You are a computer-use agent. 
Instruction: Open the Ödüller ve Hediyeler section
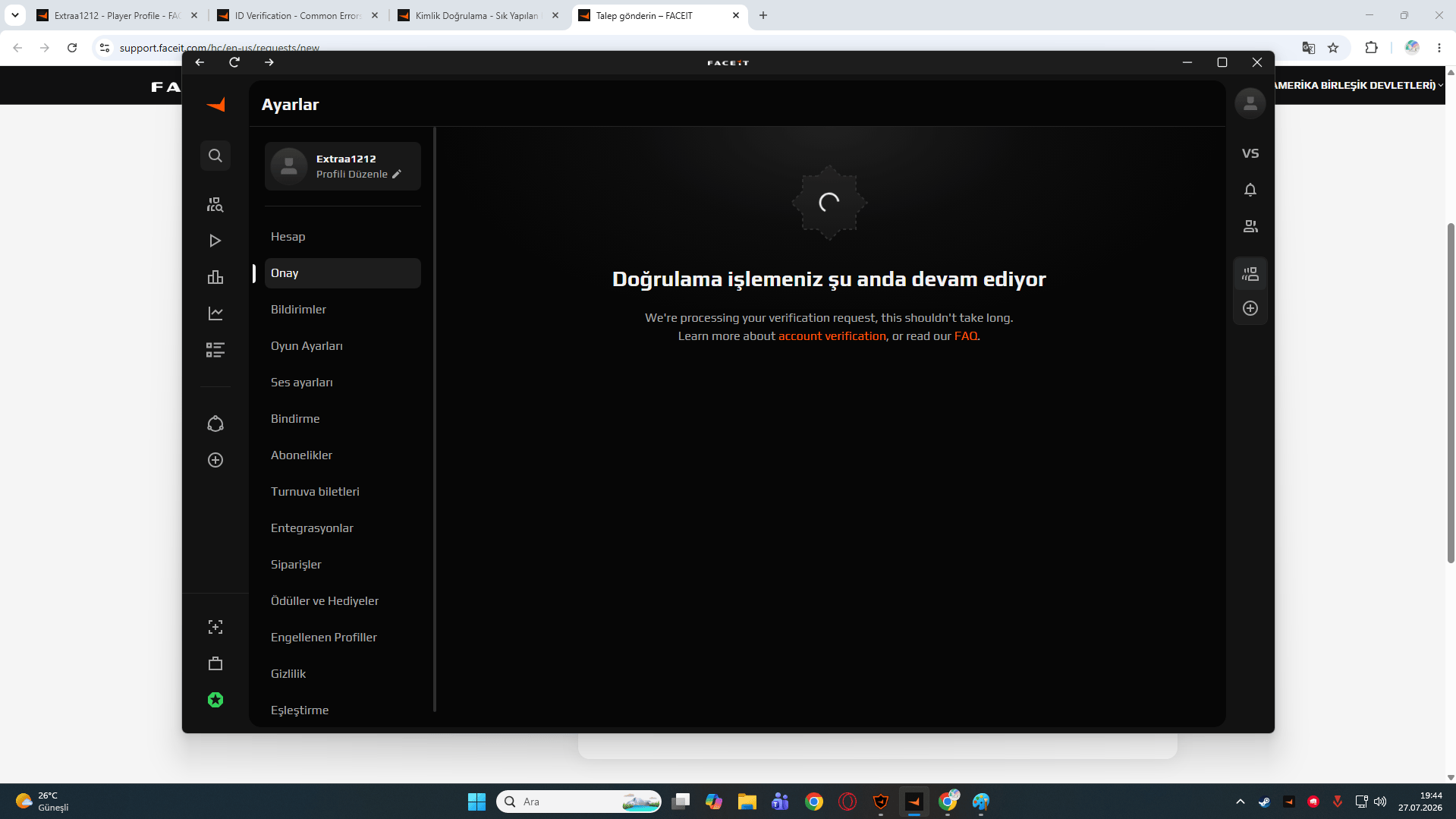[343, 601]
